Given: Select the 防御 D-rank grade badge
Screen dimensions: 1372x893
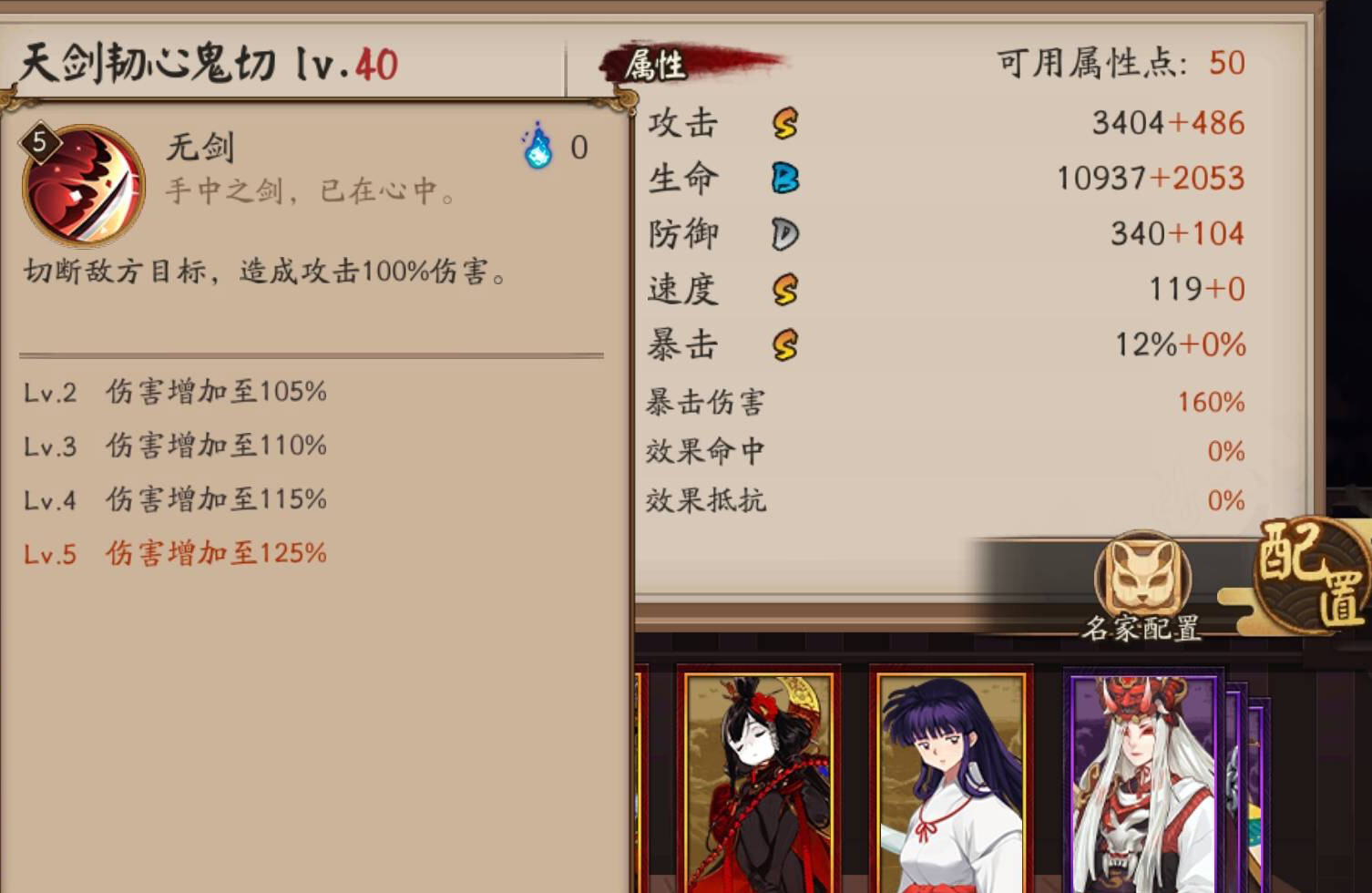Looking at the screenshot, I should point(785,234).
